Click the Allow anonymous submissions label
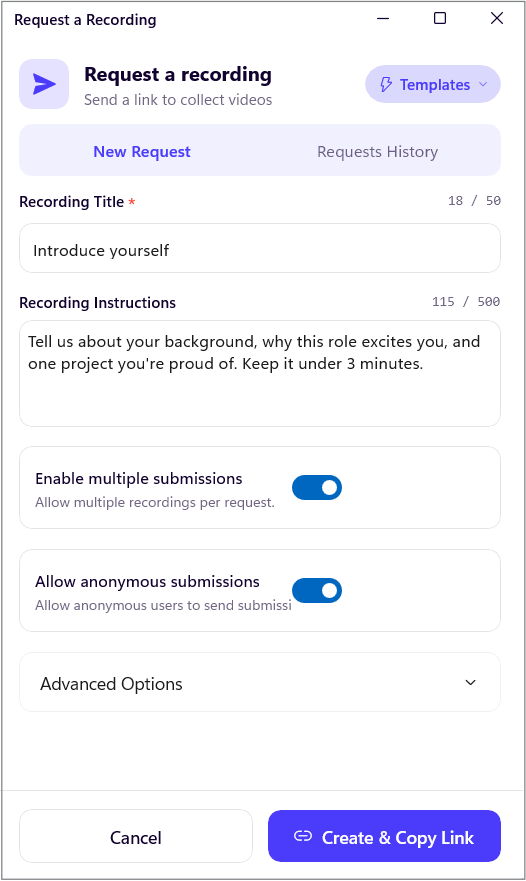 click(x=147, y=582)
